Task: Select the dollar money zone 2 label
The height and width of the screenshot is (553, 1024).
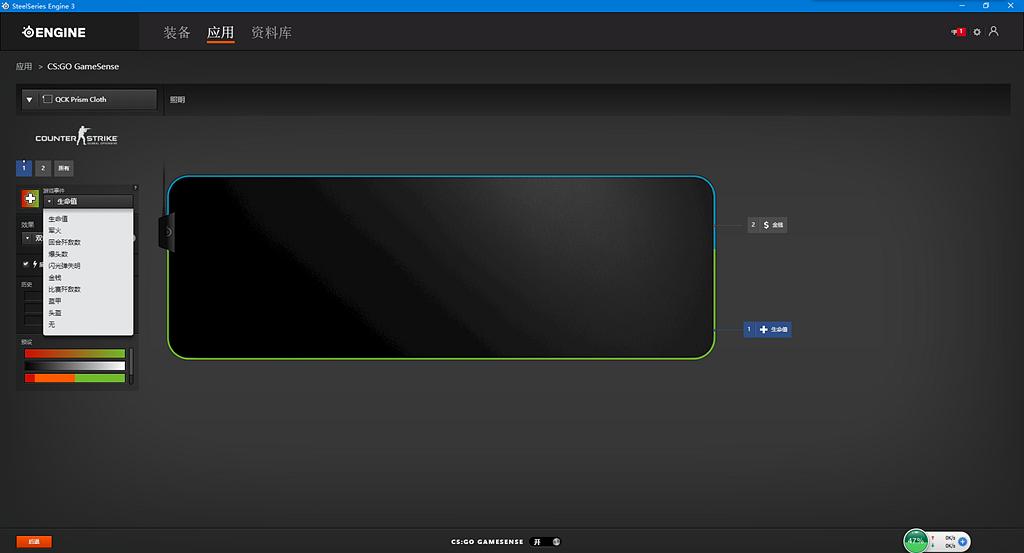Action: click(x=768, y=225)
